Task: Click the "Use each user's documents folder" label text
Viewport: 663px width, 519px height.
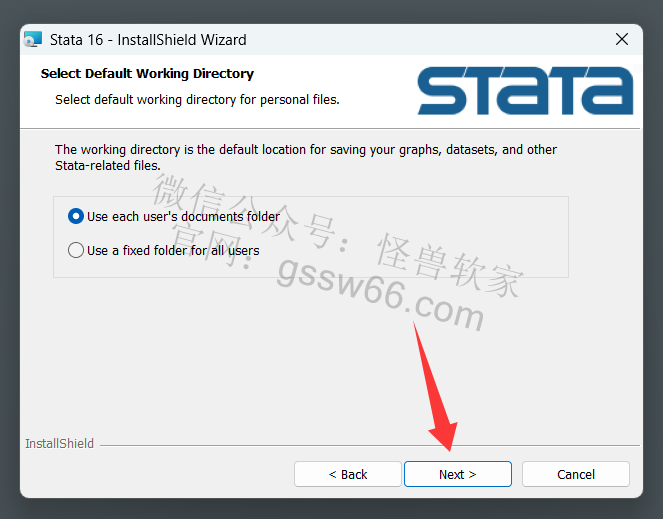Action: 183,217
